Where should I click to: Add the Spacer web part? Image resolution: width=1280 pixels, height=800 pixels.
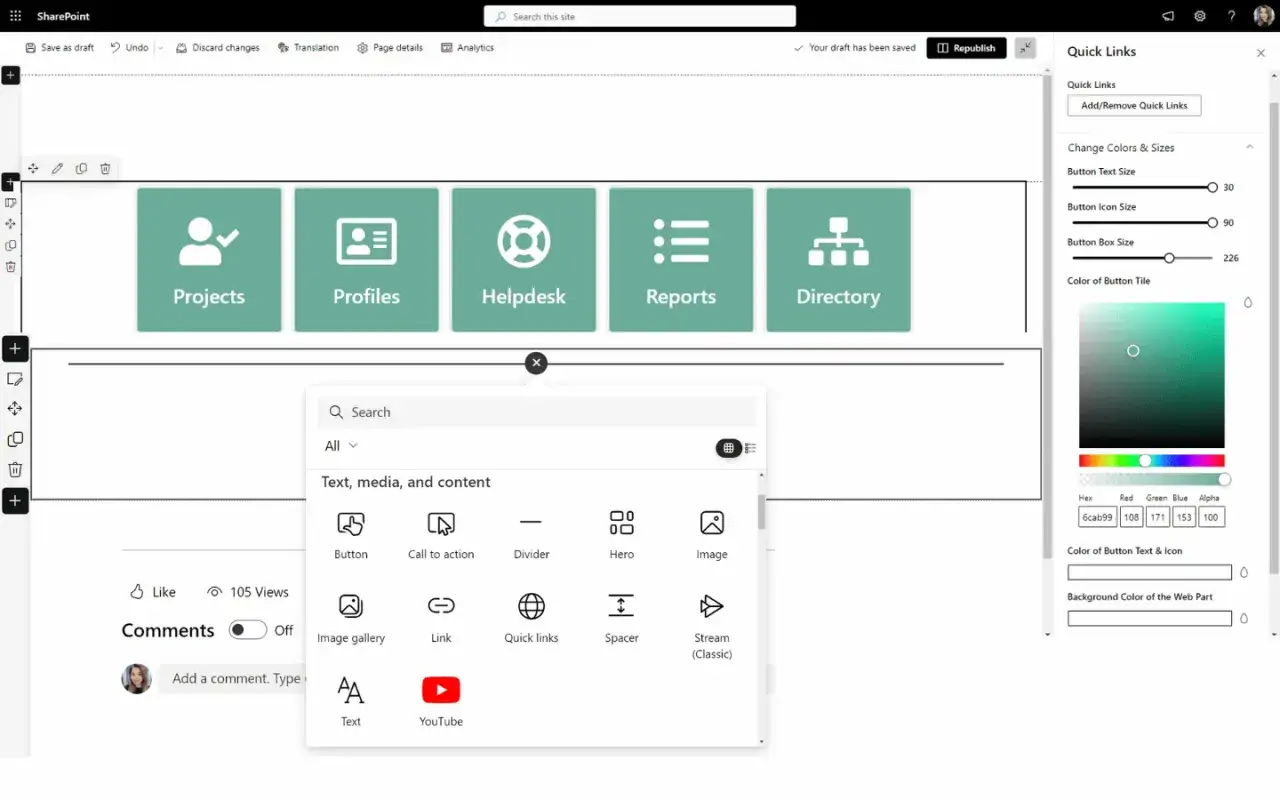(x=622, y=618)
